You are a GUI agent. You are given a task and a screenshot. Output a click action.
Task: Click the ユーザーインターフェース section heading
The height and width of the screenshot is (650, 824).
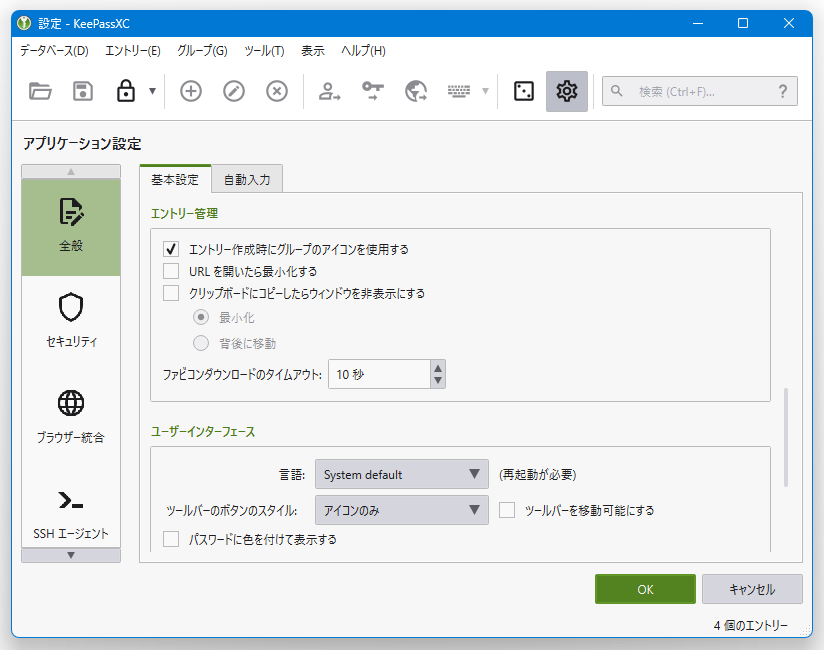point(203,431)
